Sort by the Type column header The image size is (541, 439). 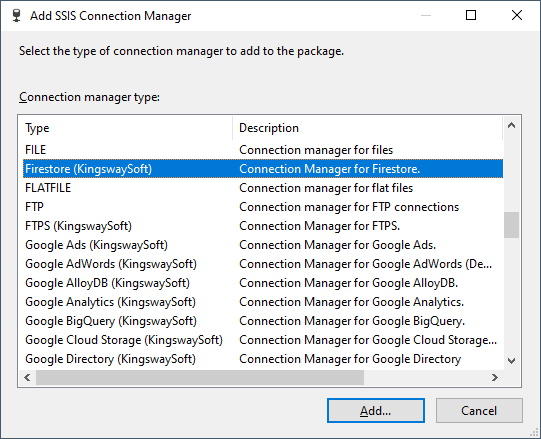128,128
